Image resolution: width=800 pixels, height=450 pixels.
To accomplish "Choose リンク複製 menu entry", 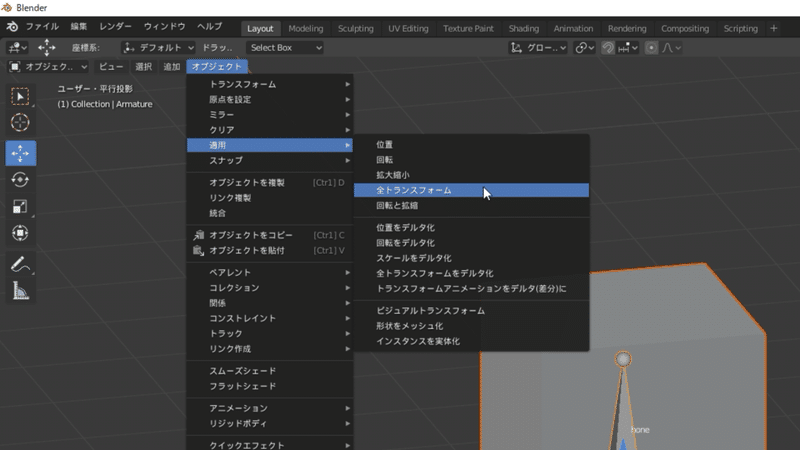I will [x=270, y=198].
